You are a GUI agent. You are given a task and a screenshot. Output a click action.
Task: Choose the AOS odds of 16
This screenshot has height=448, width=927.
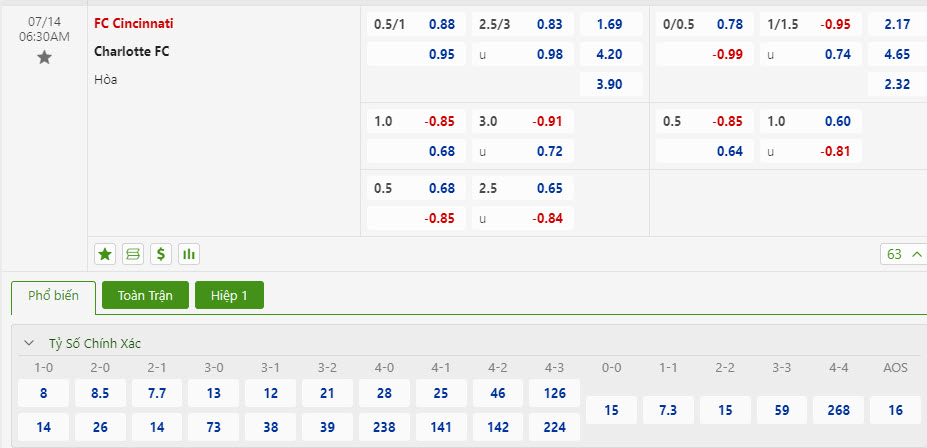pos(895,410)
